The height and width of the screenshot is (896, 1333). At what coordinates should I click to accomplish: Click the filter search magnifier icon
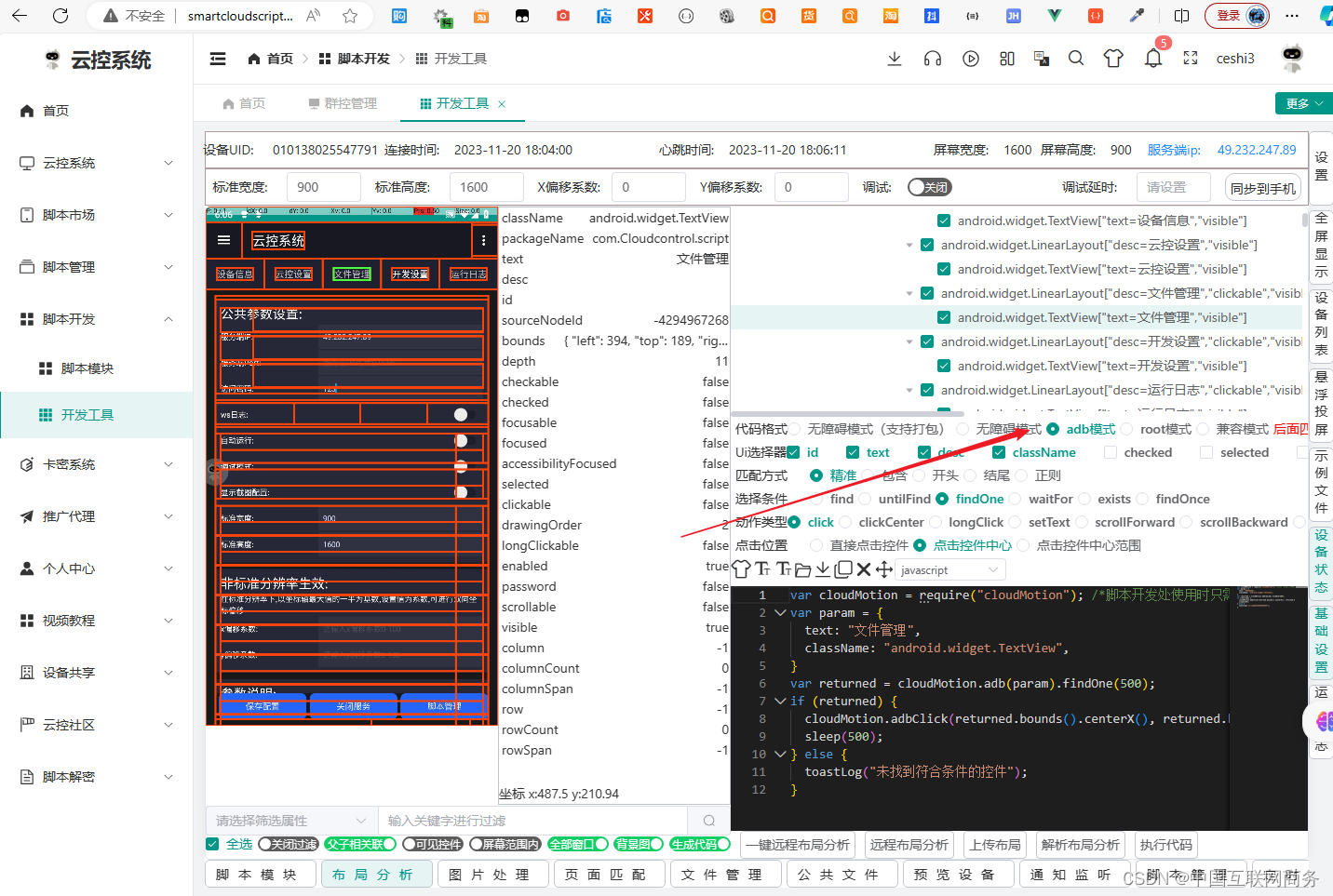pos(709,821)
